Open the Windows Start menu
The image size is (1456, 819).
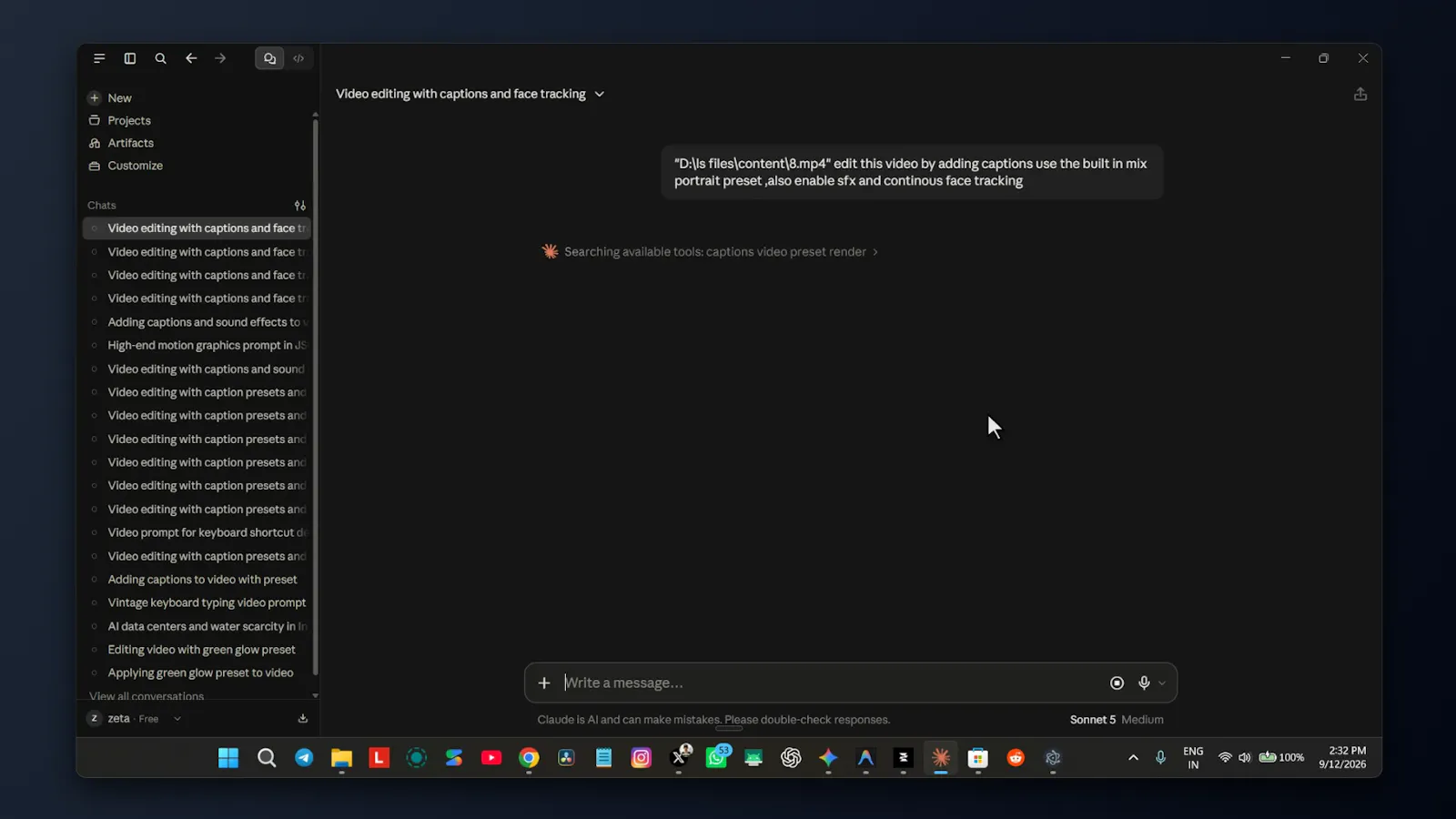point(228,758)
